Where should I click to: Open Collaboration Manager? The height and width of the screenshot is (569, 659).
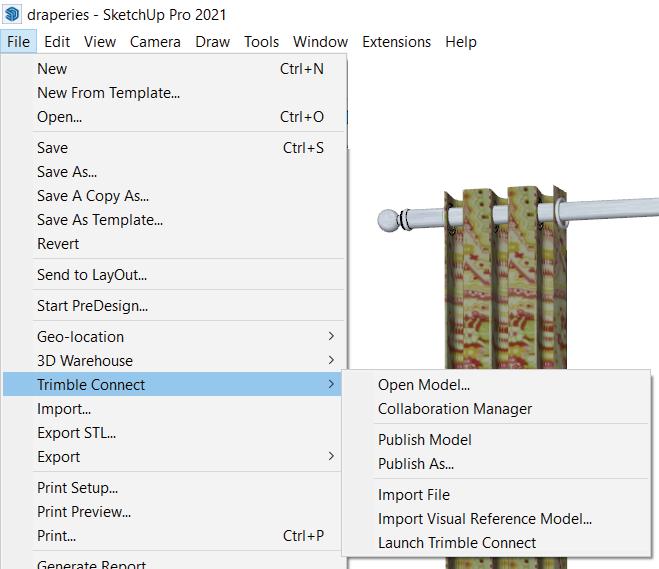click(497, 408)
